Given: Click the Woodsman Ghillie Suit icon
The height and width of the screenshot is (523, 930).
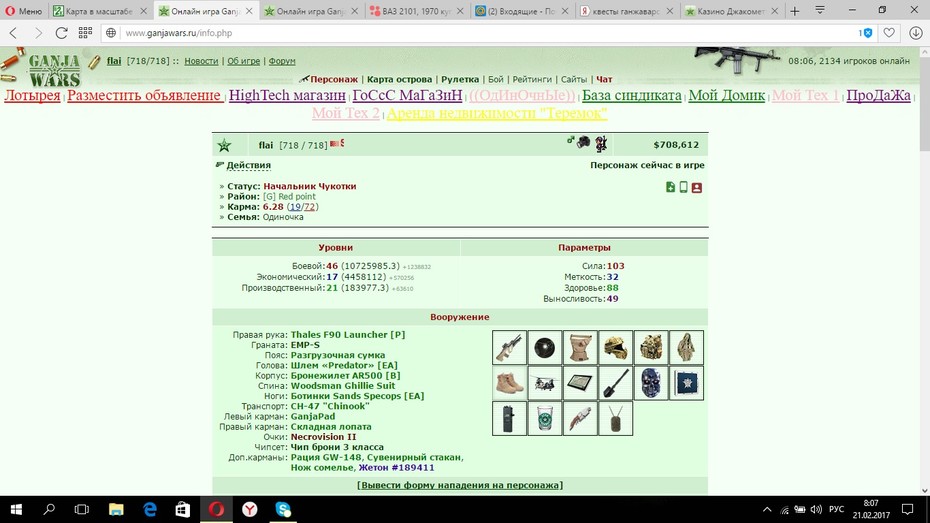Looking at the screenshot, I should 686,347.
